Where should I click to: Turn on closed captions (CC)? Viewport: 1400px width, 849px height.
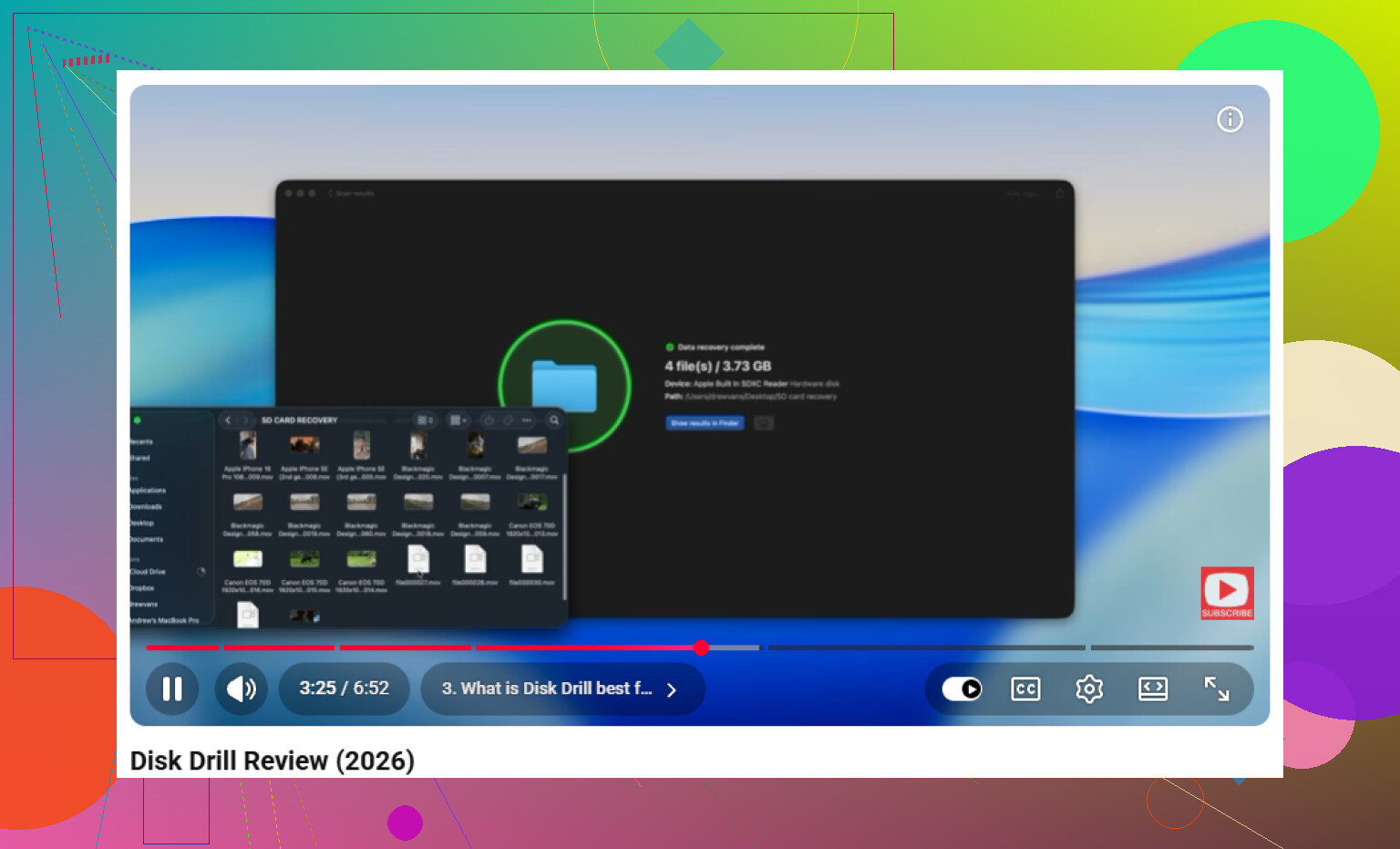(x=1025, y=689)
